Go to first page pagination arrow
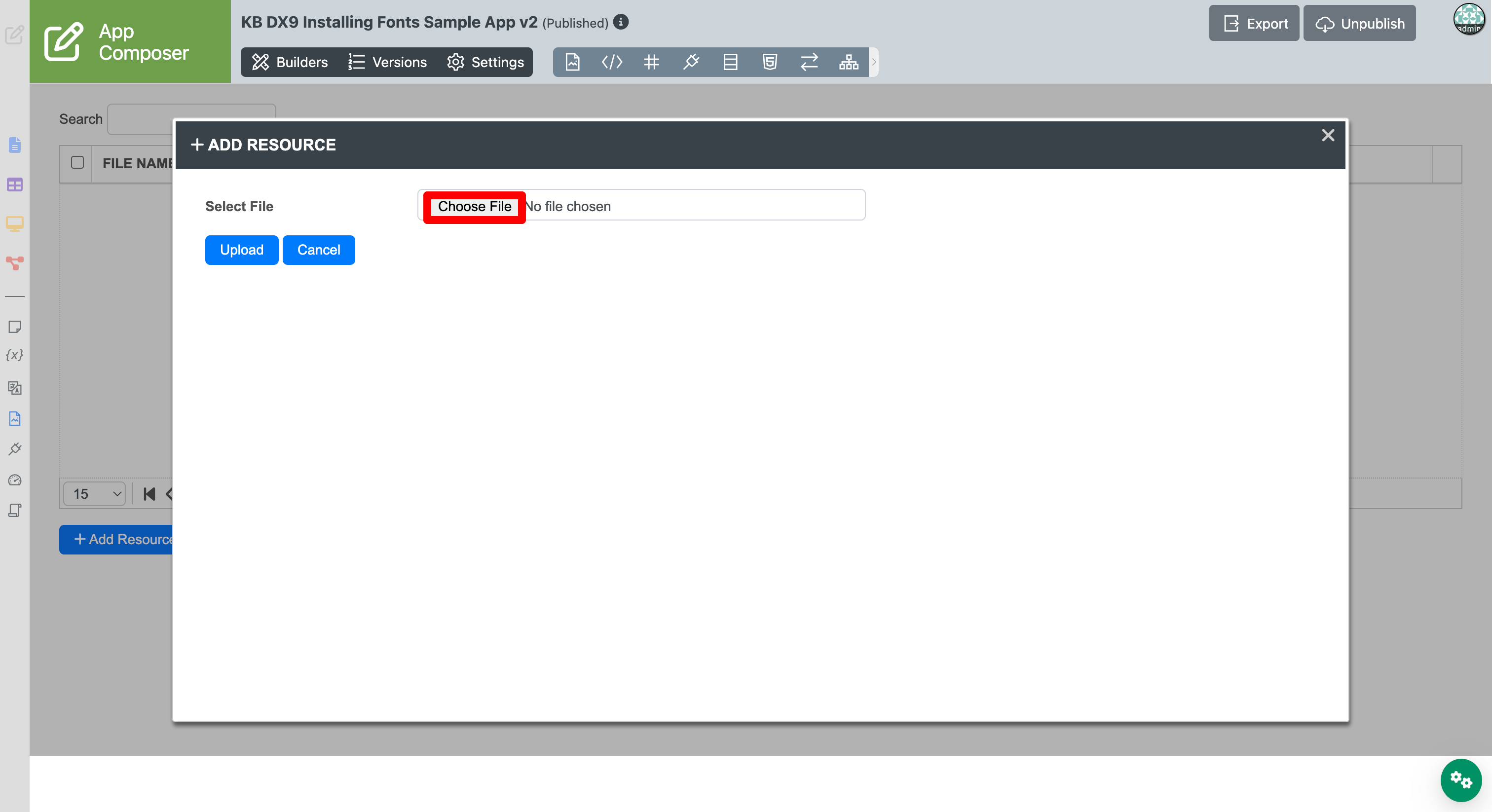This screenshot has width=1492, height=812. click(149, 494)
